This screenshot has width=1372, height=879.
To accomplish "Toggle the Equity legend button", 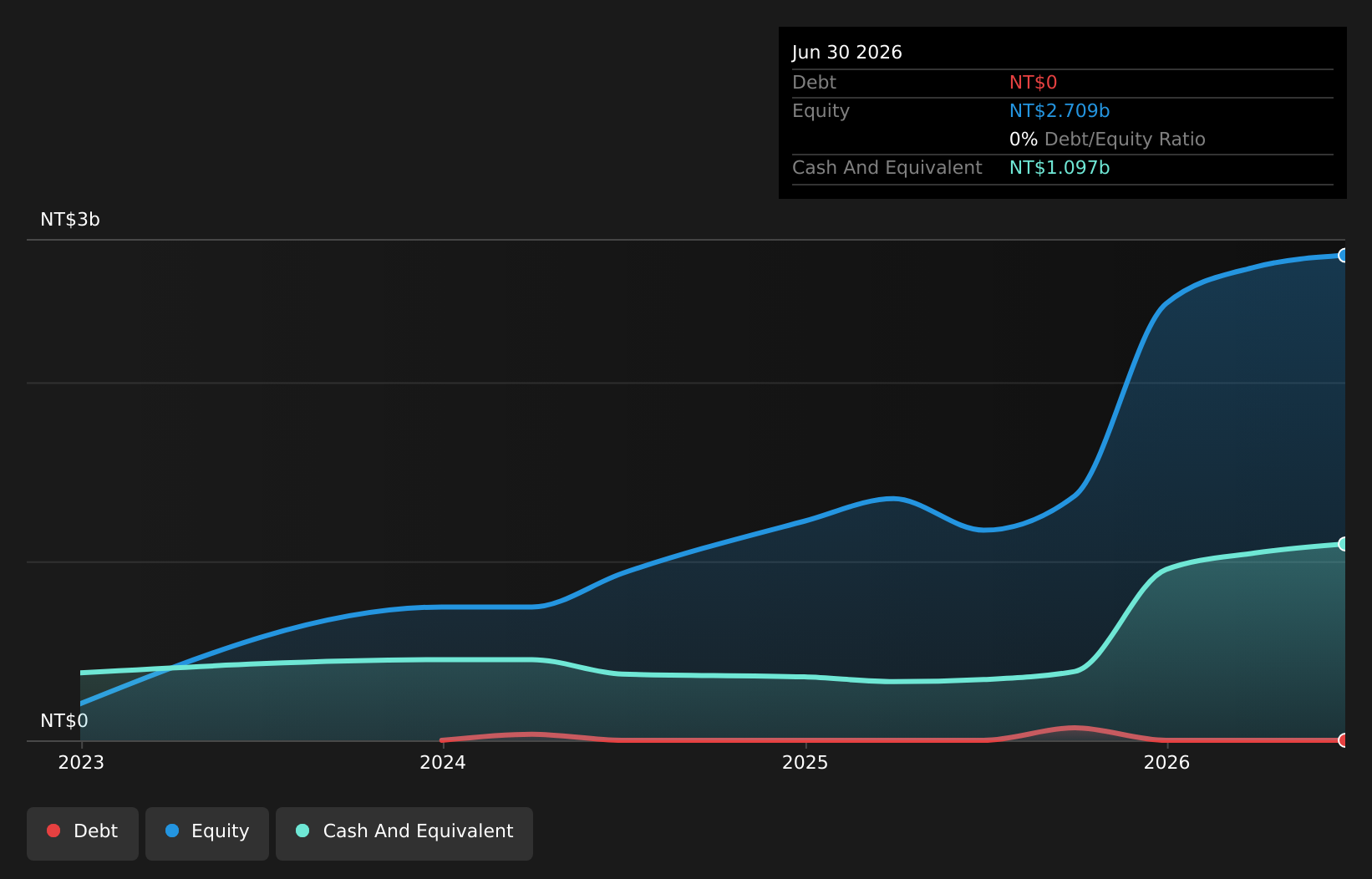I will [207, 834].
